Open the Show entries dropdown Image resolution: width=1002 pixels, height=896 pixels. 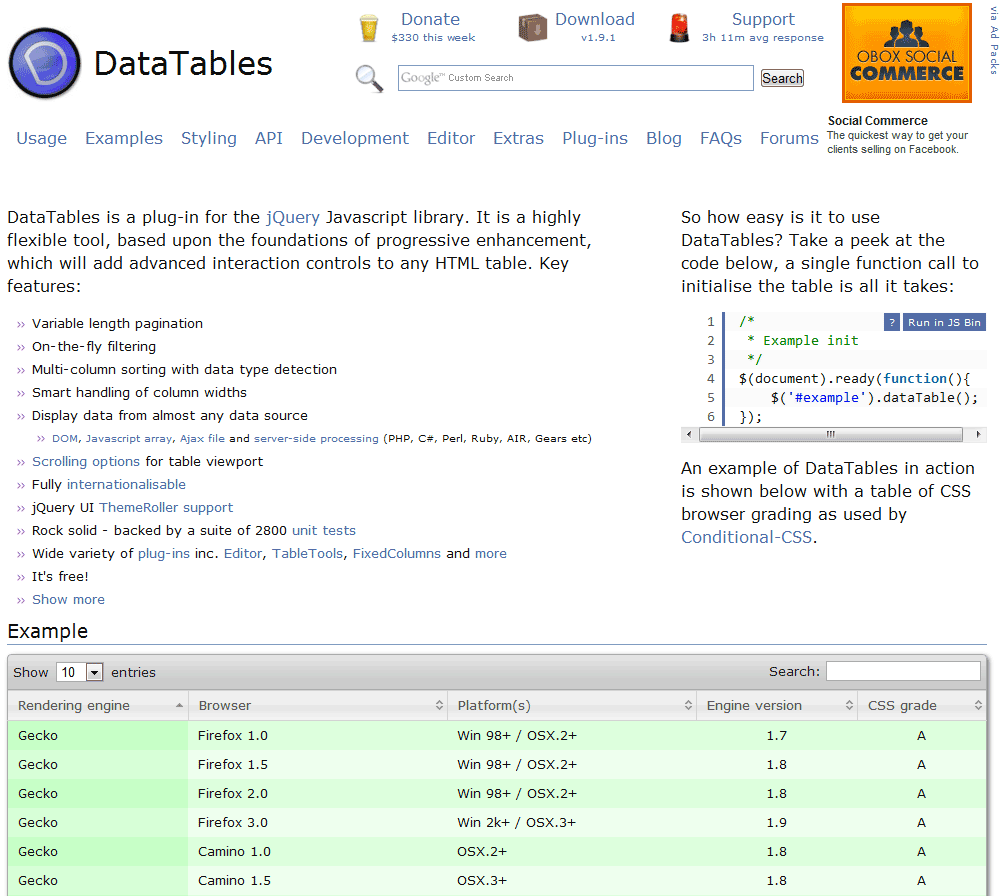pyautogui.click(x=79, y=672)
